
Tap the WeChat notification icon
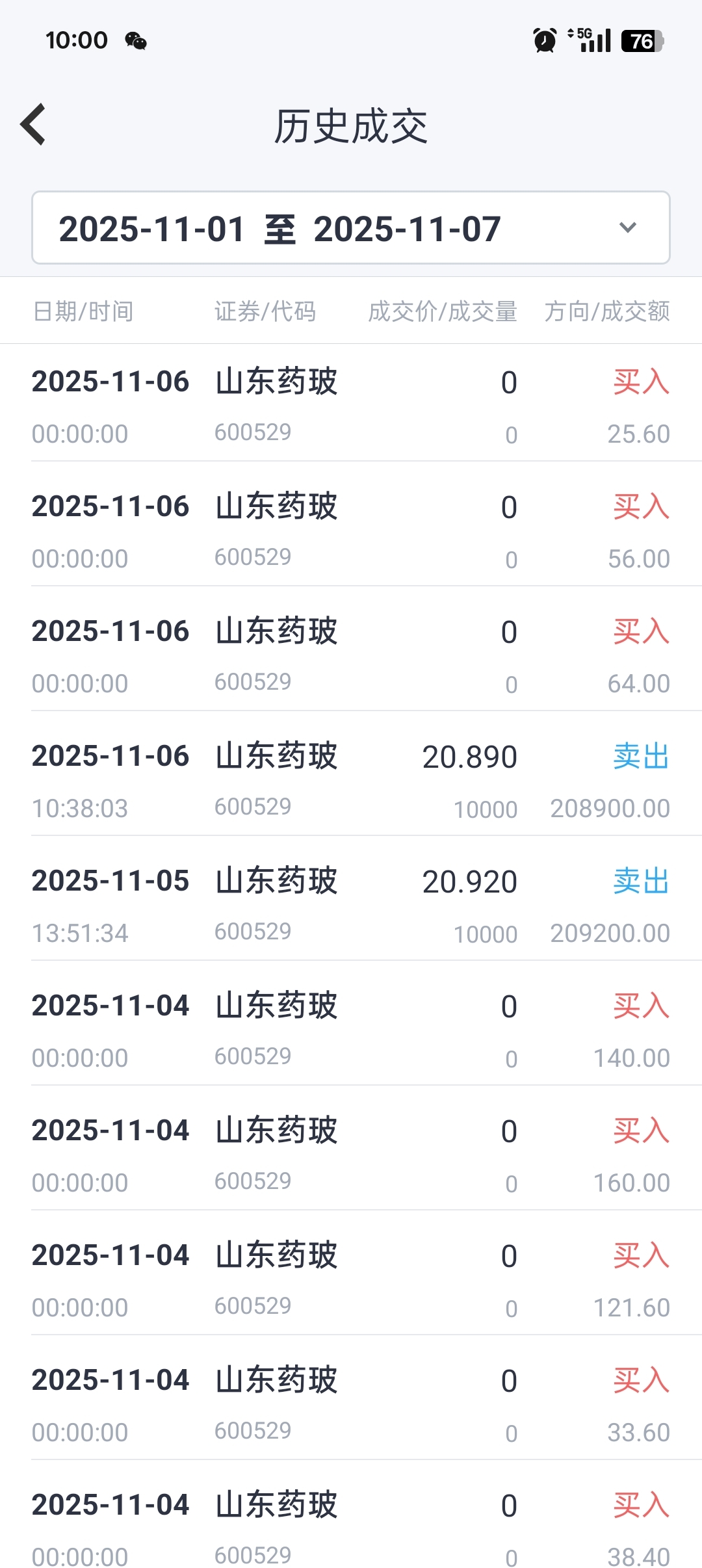136,41
